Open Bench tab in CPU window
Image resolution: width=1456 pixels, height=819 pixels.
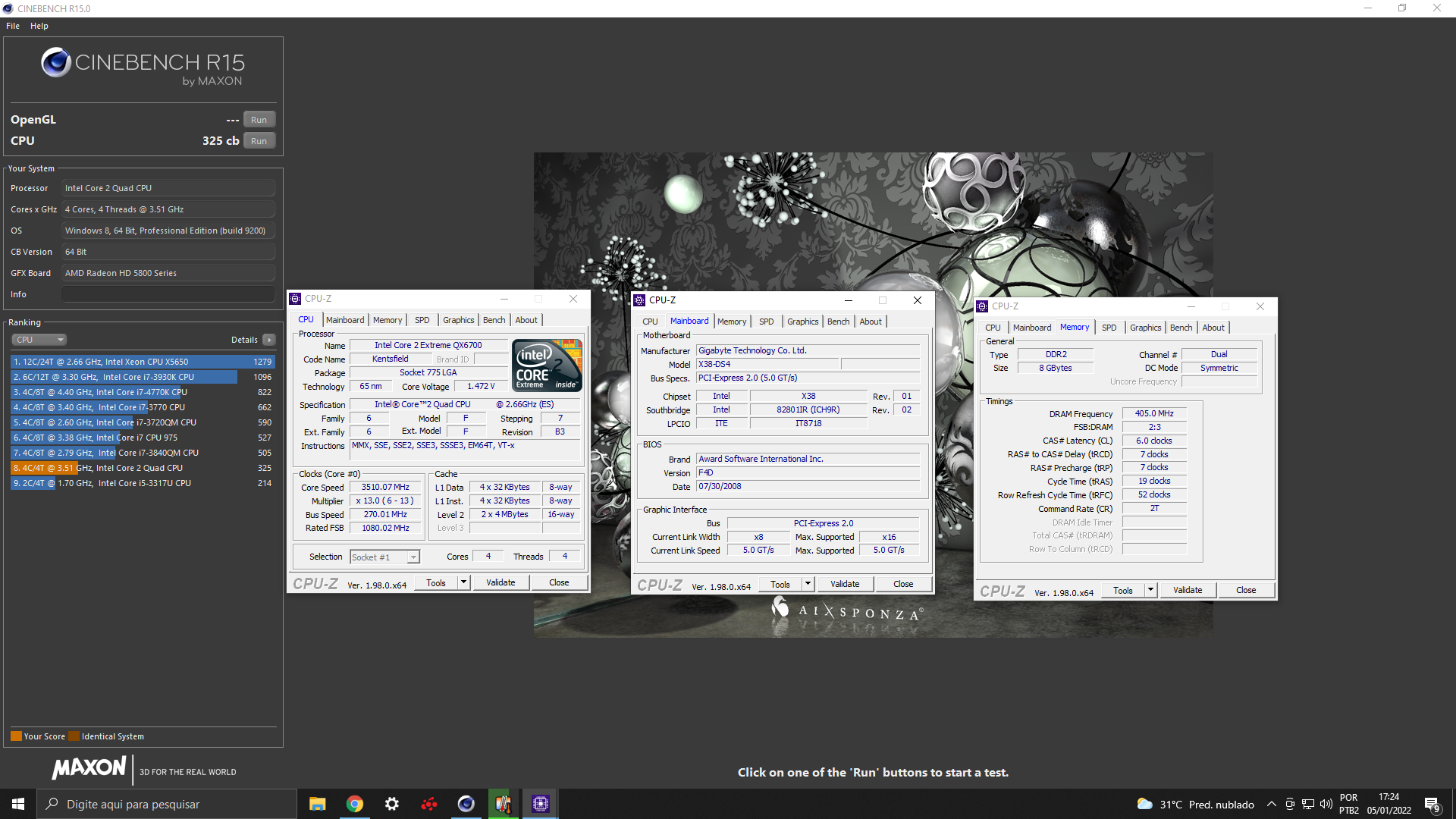click(494, 320)
